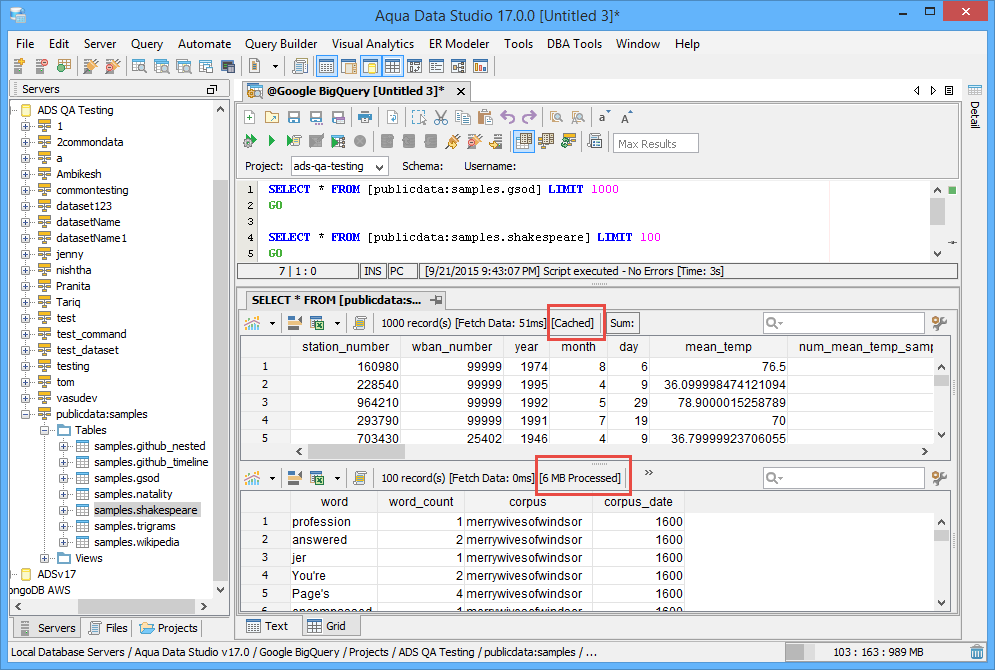Open dropdown arrow next to document icon in main toolbar
This screenshot has height=670, width=995.
pos(275,66)
